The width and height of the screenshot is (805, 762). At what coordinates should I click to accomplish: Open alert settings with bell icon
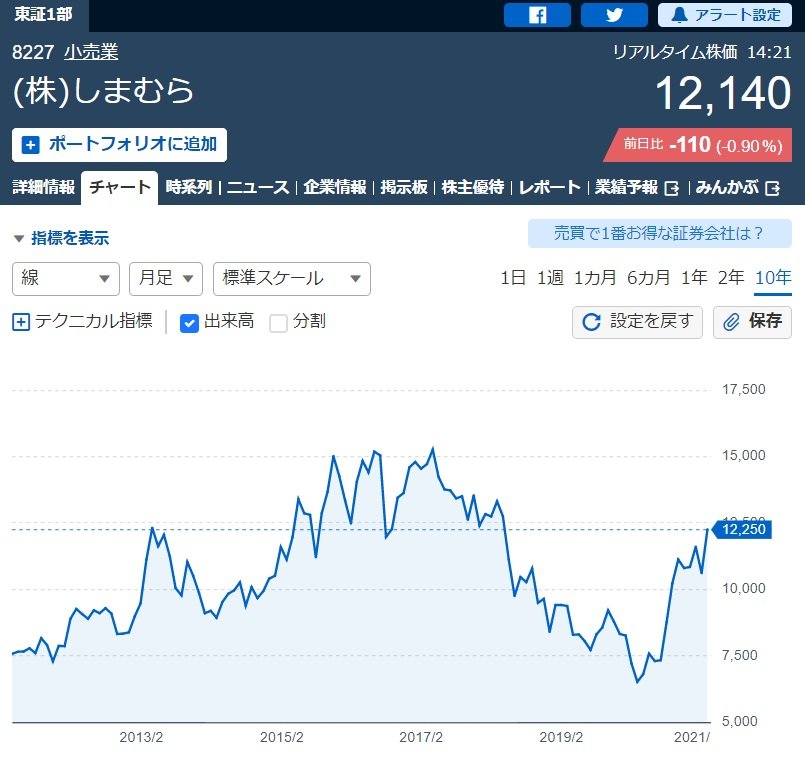724,15
